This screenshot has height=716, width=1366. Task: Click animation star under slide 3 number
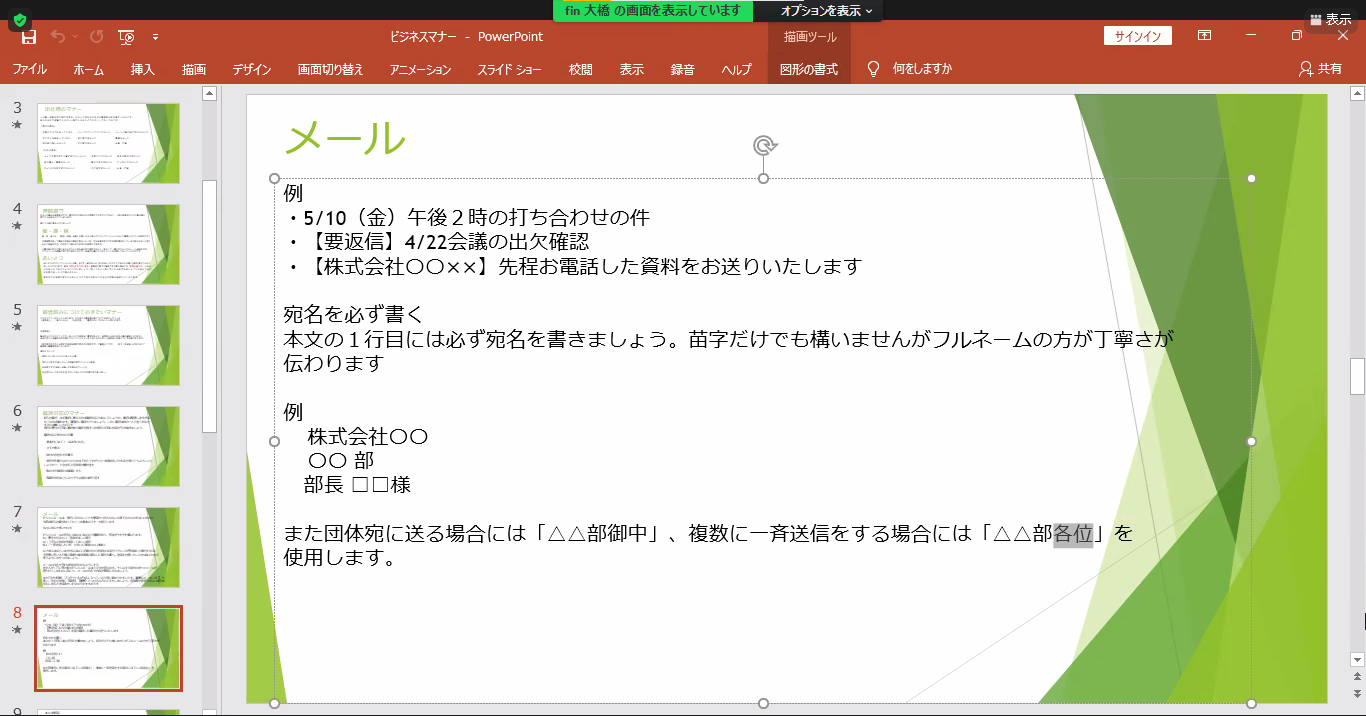pos(17,125)
